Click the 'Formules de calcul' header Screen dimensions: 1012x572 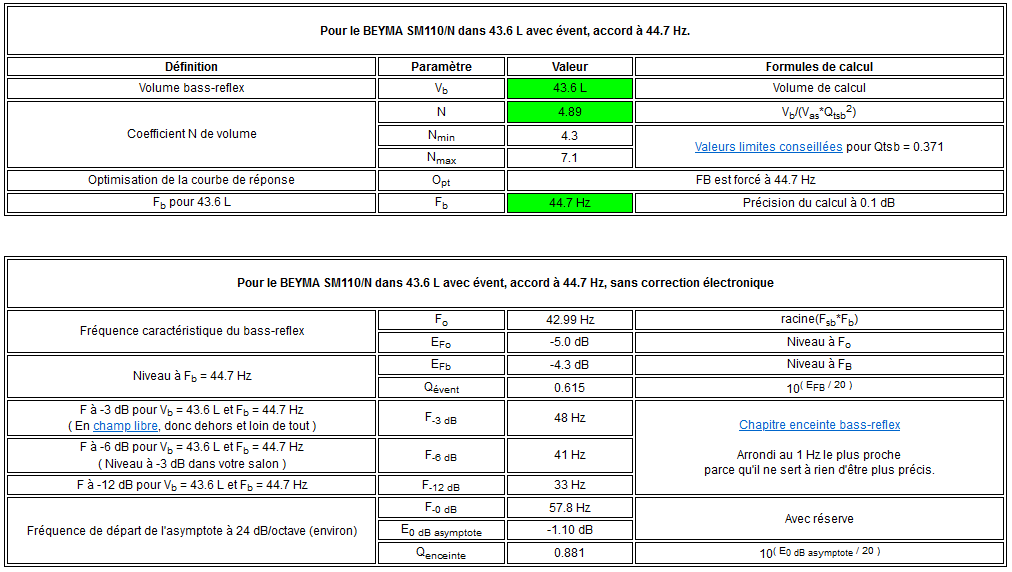(x=819, y=66)
